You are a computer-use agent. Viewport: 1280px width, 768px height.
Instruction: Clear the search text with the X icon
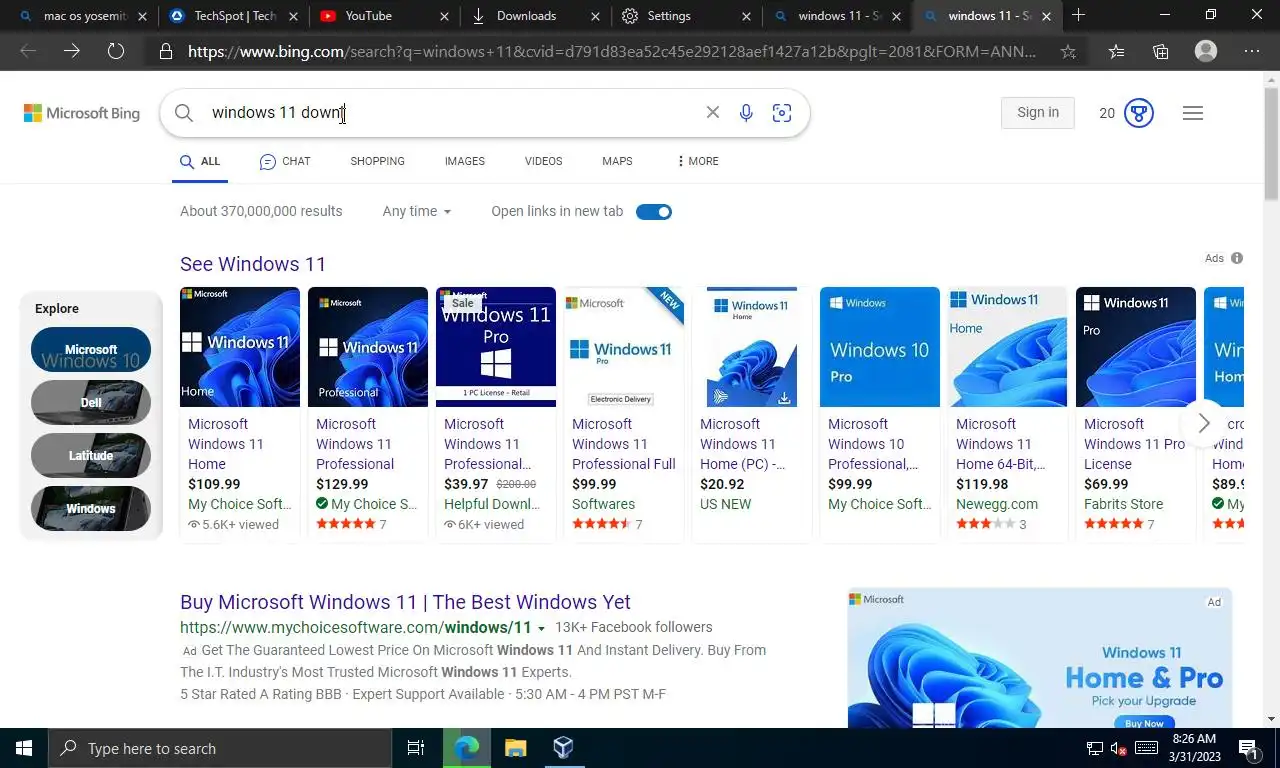(713, 113)
